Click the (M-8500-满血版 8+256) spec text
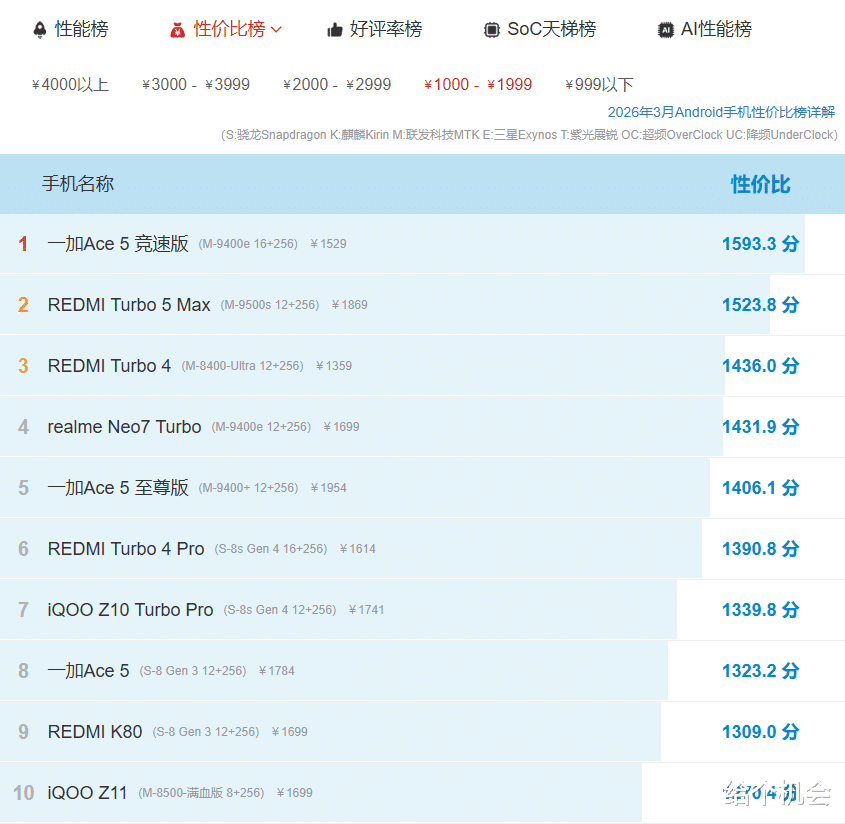845x824 pixels. click(201, 793)
